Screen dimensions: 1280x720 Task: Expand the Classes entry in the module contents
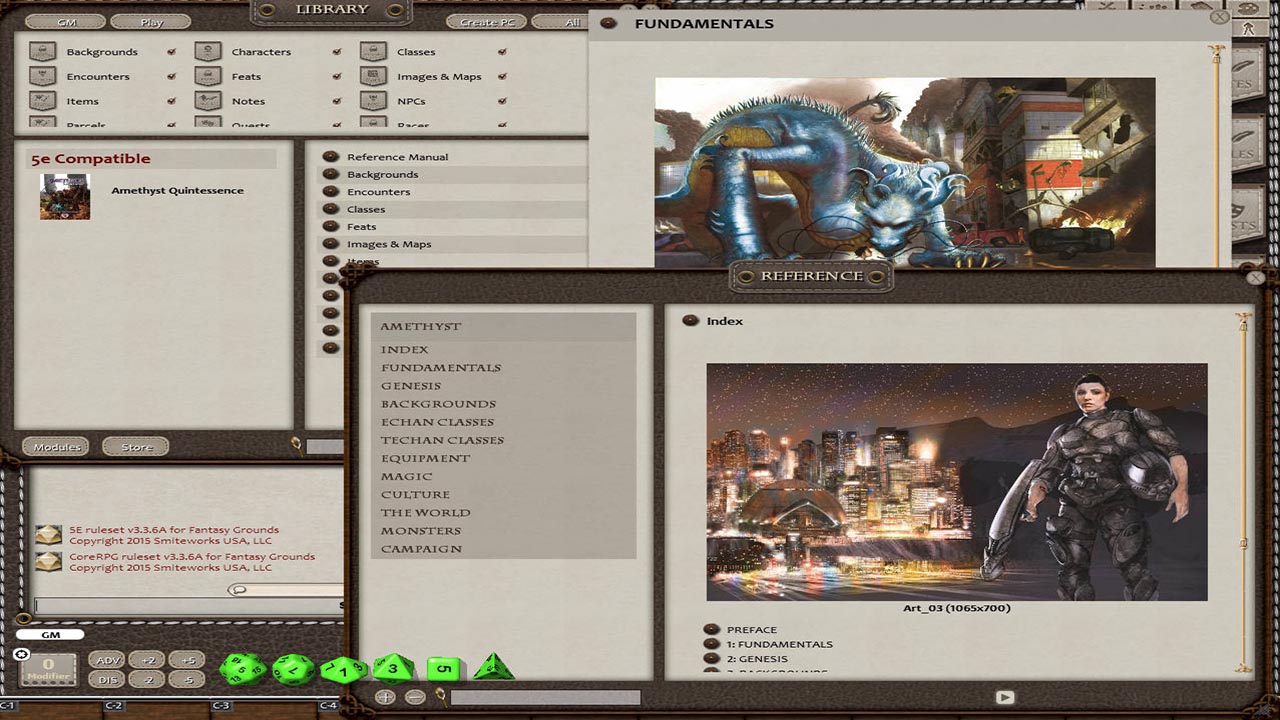pyautogui.click(x=330, y=209)
